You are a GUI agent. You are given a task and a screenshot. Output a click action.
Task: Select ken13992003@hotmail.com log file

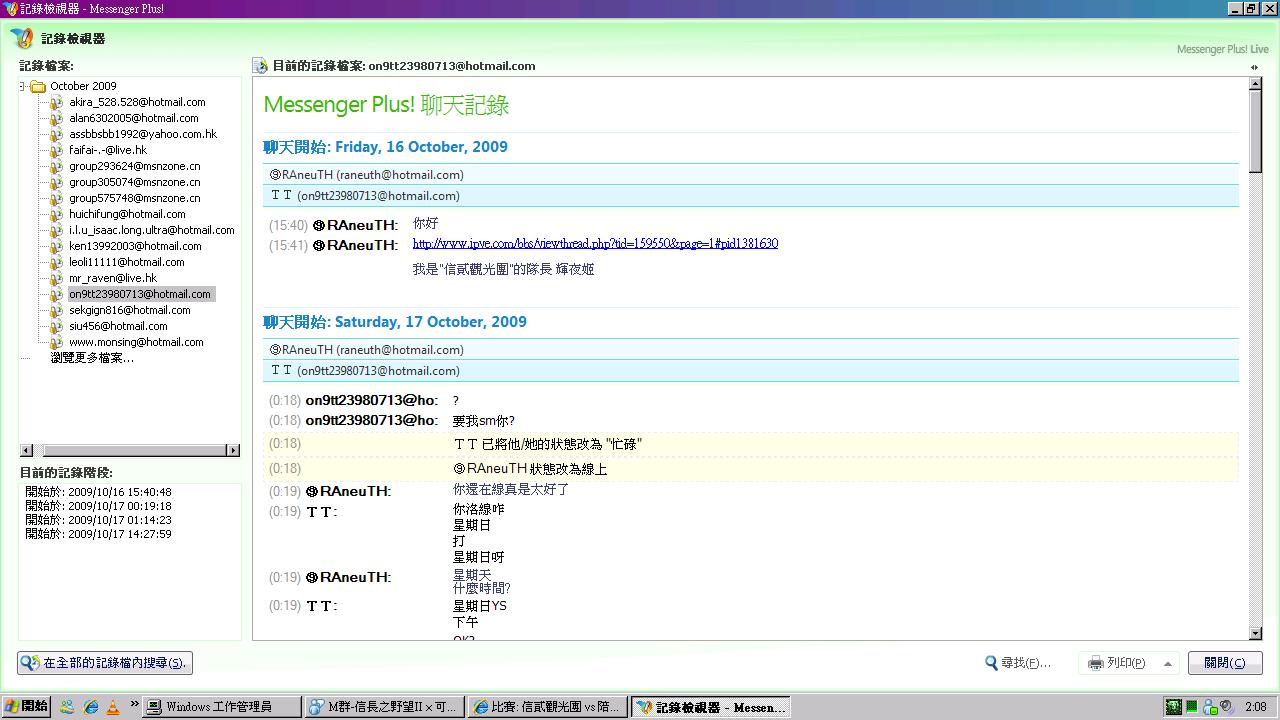[x=135, y=246]
